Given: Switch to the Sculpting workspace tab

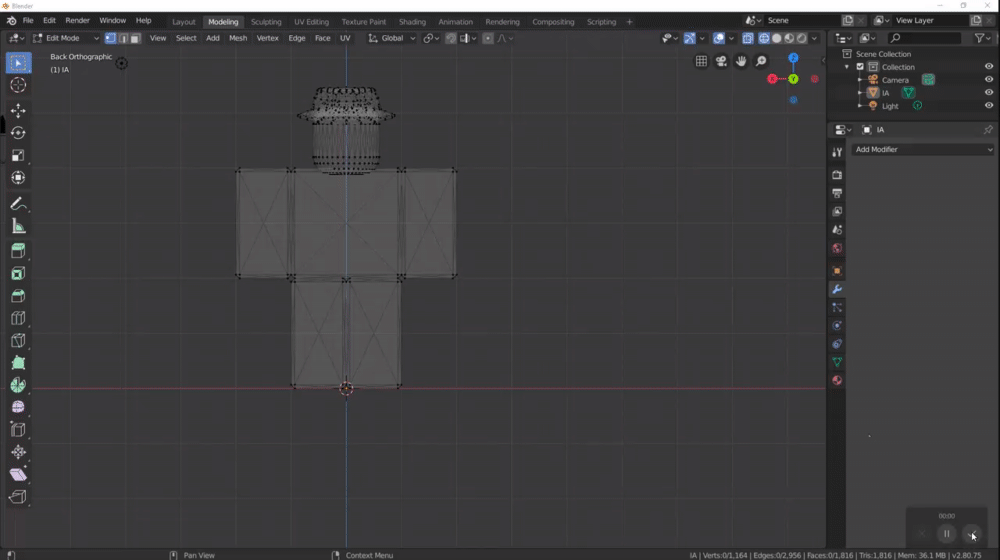Looking at the screenshot, I should coord(266,21).
